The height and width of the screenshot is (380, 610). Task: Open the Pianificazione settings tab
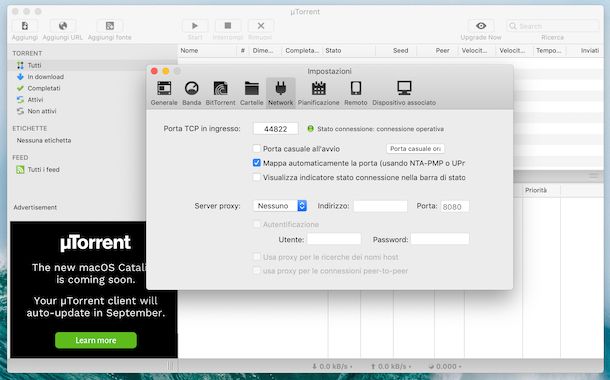[319, 93]
